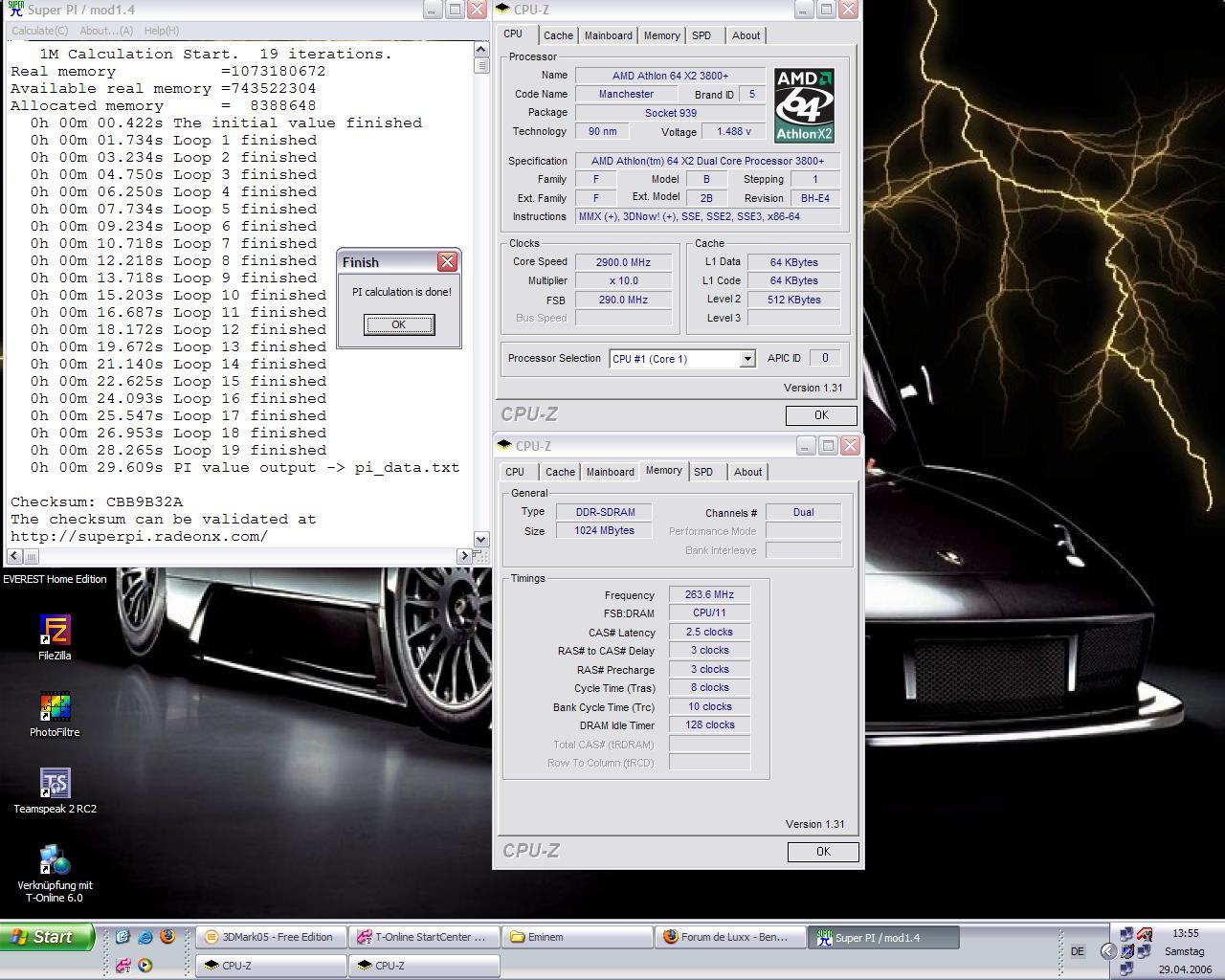The height and width of the screenshot is (980, 1225).
Task: Click the http://superpi.radeonx.com/ text
Action: 140,536
